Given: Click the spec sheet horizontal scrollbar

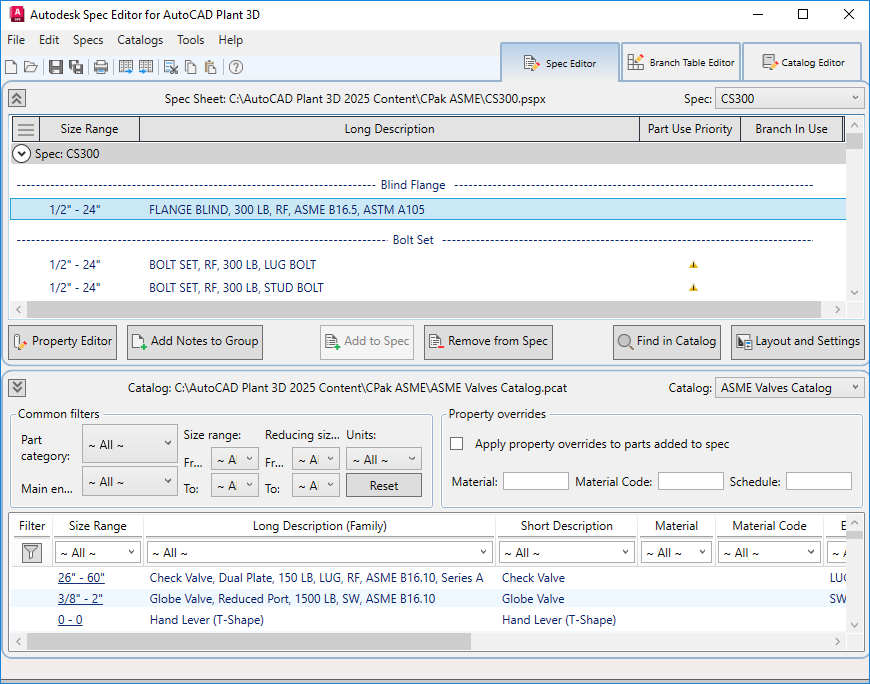Looking at the screenshot, I should pos(424,310).
